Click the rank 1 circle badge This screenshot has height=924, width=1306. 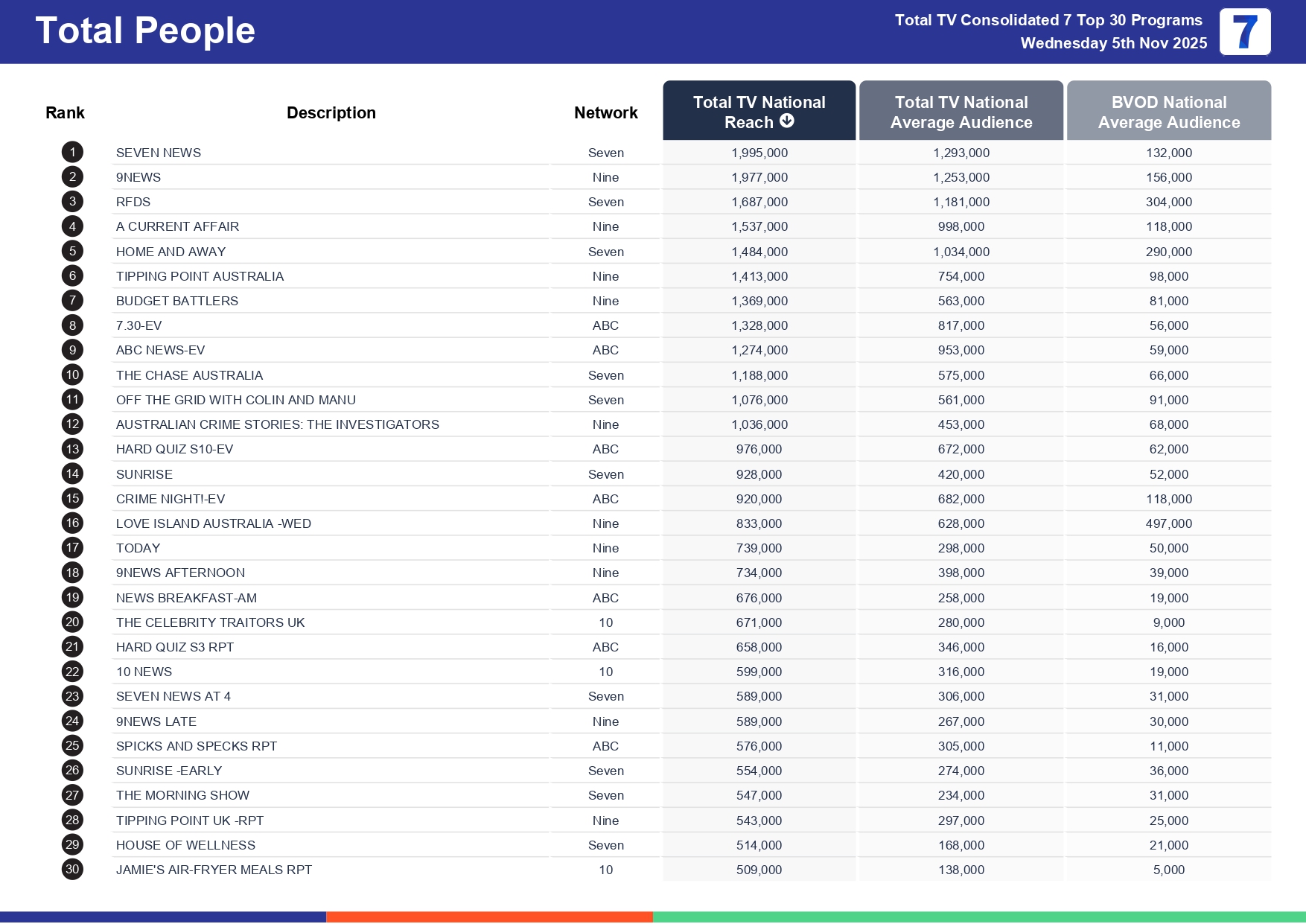(x=72, y=153)
